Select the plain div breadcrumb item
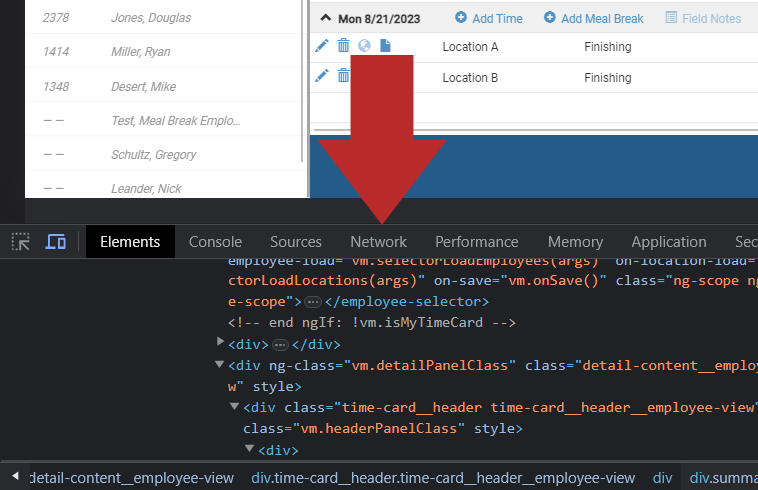 click(662, 478)
